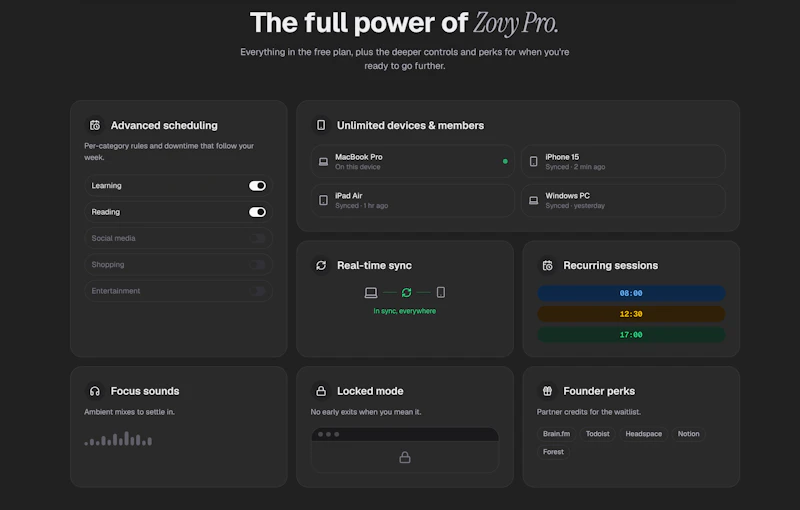Select the 17:00 recurring session bar
800x510 pixels.
631,335
